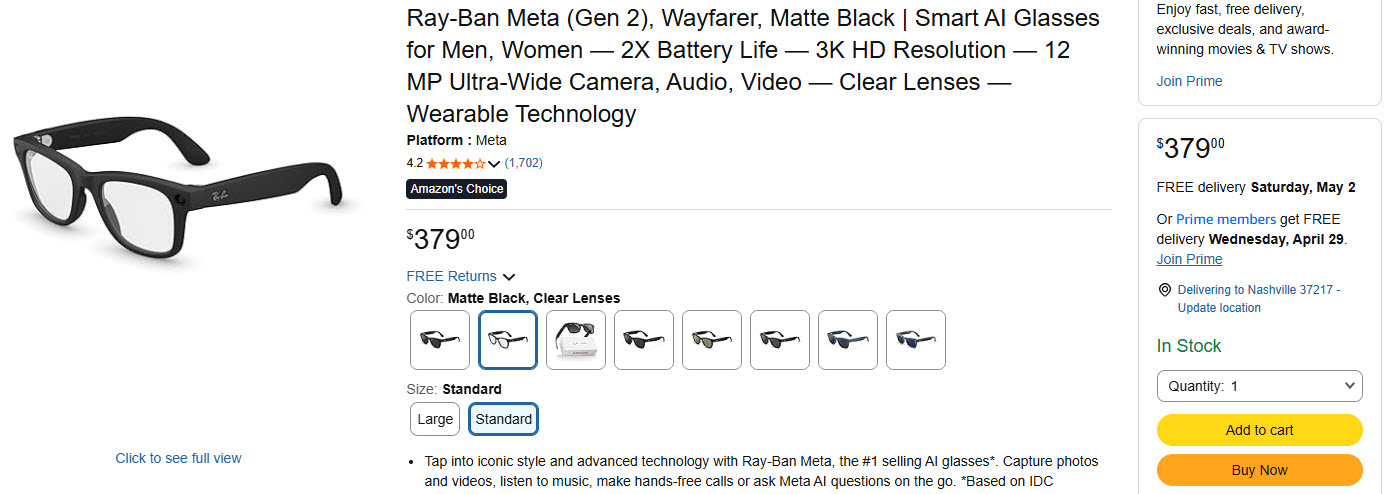Follow the Prime members link
1393x494 pixels.
coord(1225,219)
